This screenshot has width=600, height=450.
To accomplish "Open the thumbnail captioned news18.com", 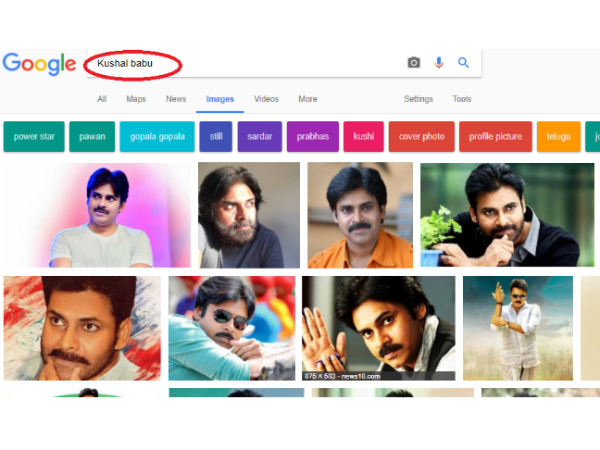I will [378, 328].
